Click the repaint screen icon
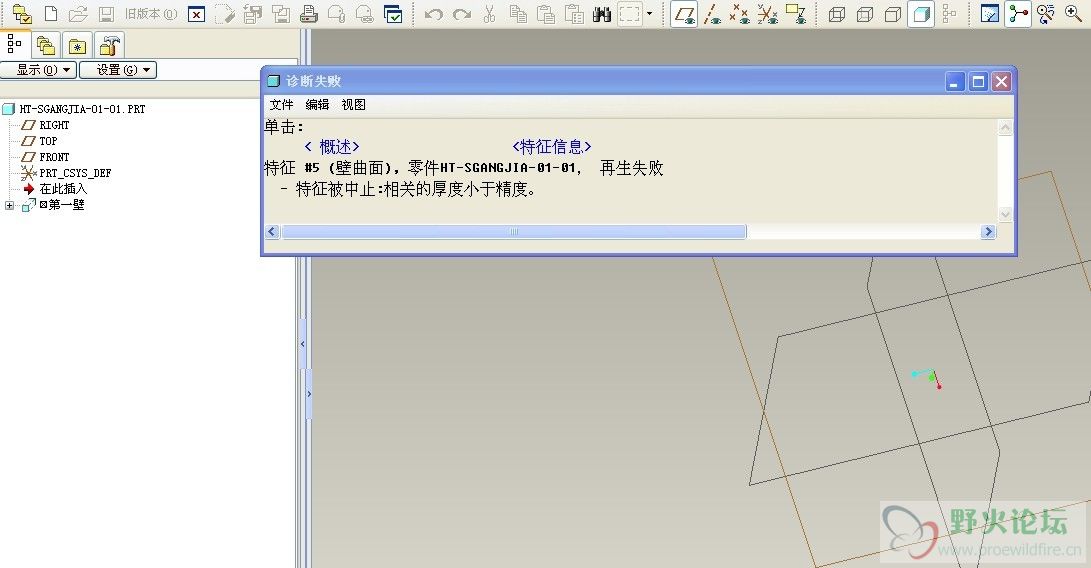 tap(989, 14)
